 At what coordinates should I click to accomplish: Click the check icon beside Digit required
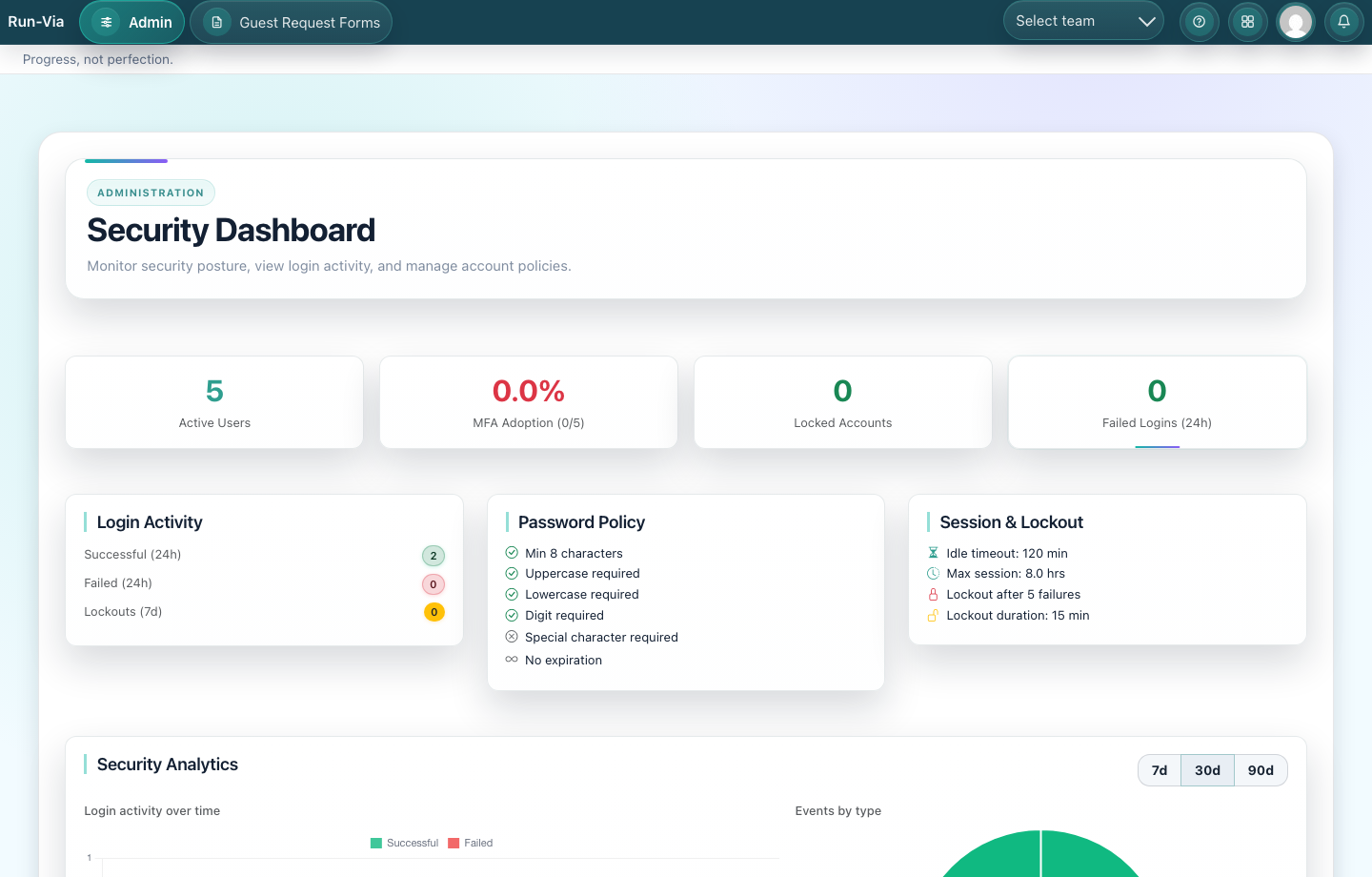(512, 615)
